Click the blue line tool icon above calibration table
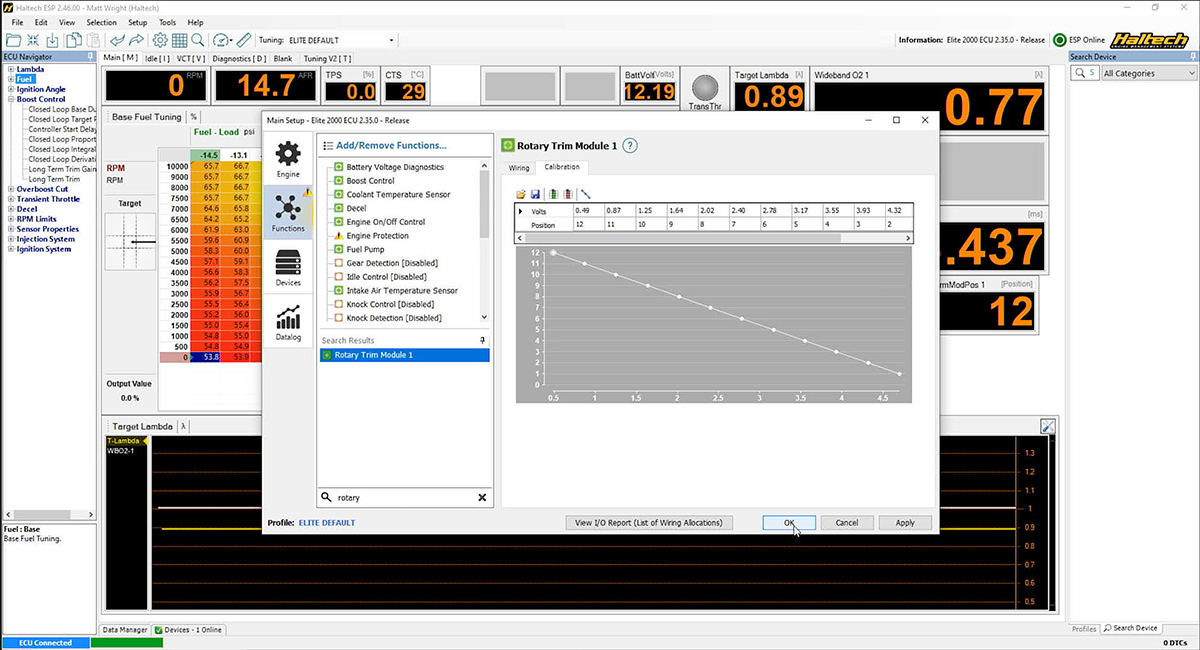 click(x=586, y=194)
